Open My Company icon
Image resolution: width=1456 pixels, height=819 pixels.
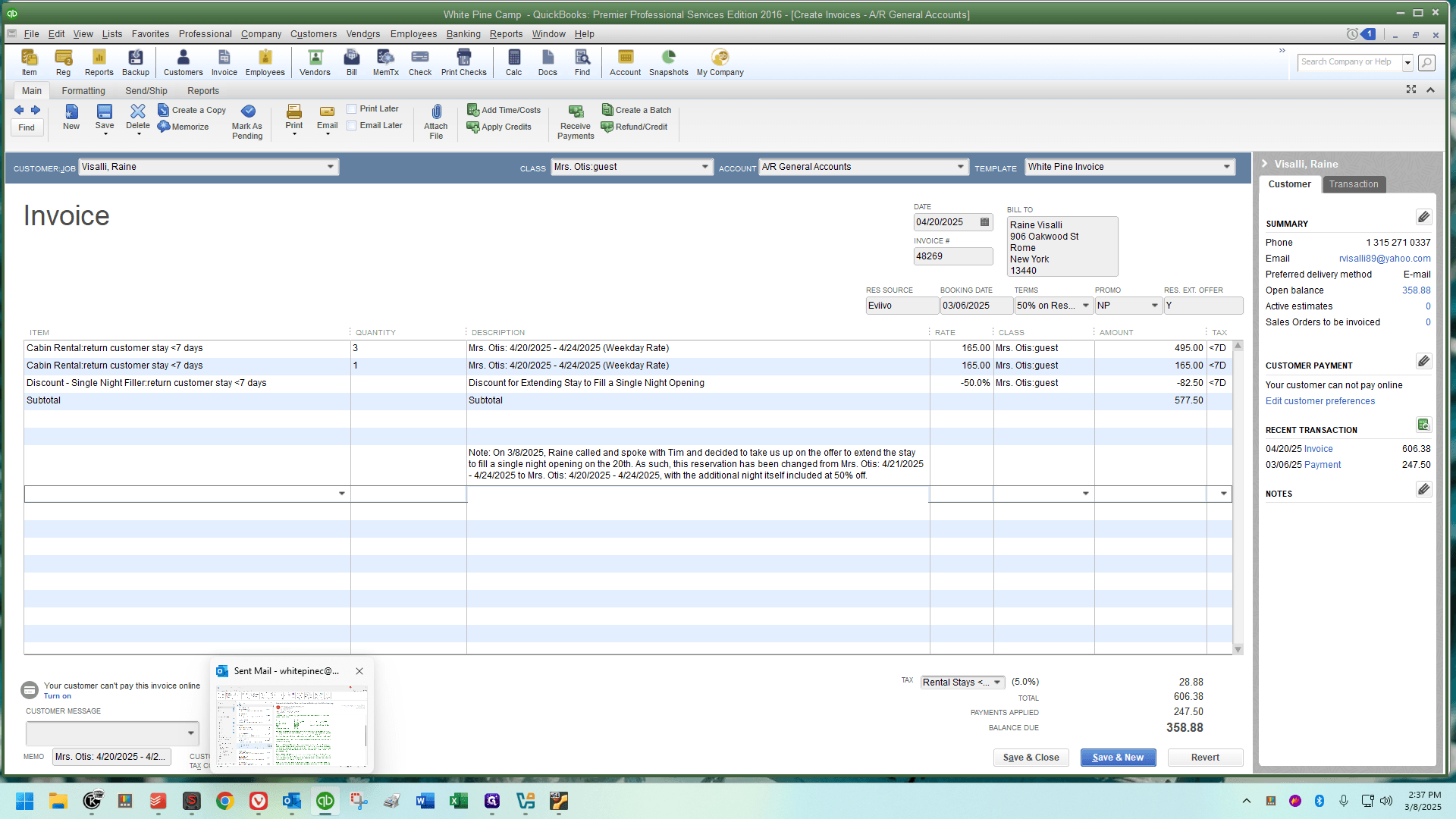pyautogui.click(x=720, y=62)
